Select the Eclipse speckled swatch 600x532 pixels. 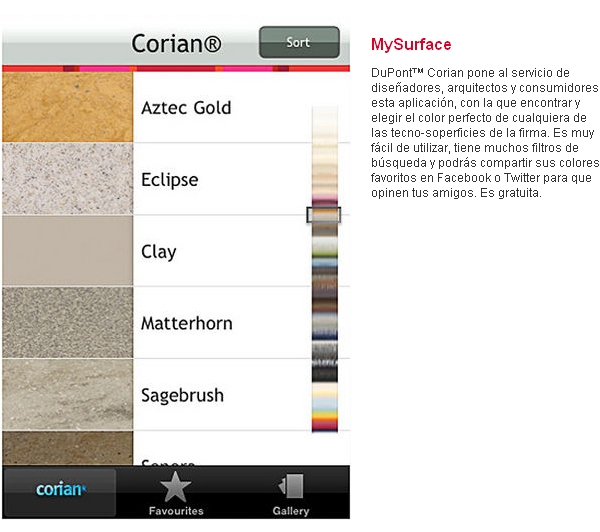click(x=67, y=179)
